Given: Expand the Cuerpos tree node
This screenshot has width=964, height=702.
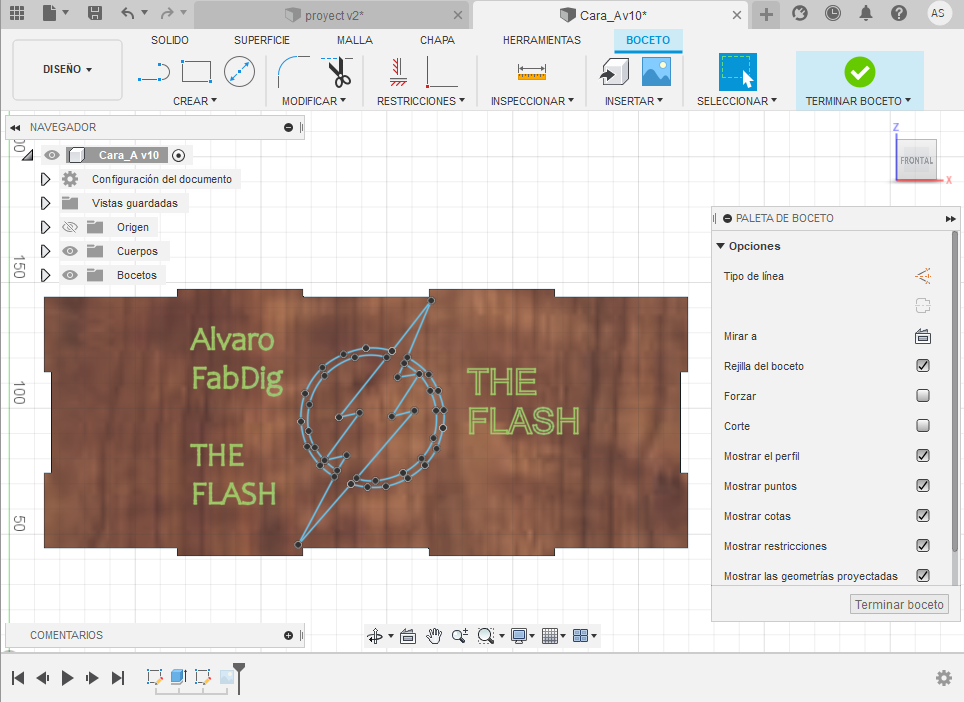Looking at the screenshot, I should click(45, 251).
